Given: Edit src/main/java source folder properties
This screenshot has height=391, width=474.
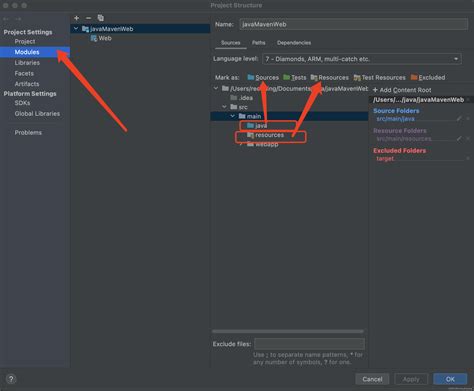Looking at the screenshot, I should (x=459, y=119).
